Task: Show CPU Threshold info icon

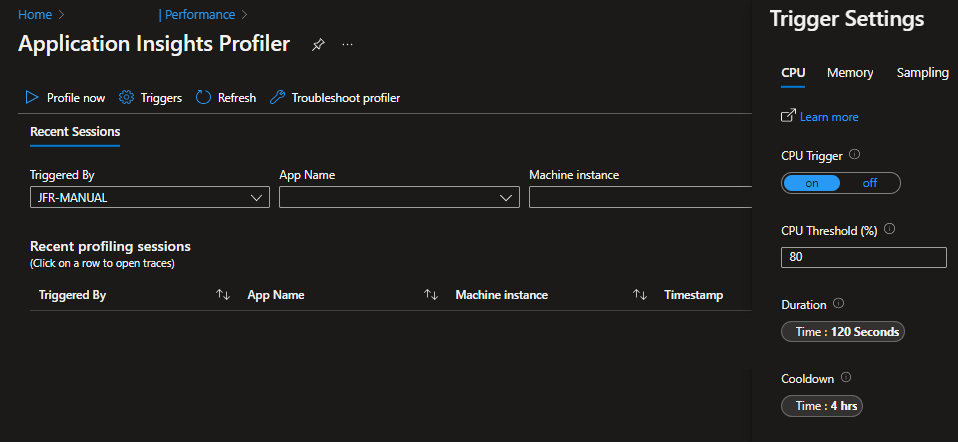Action: [890, 229]
